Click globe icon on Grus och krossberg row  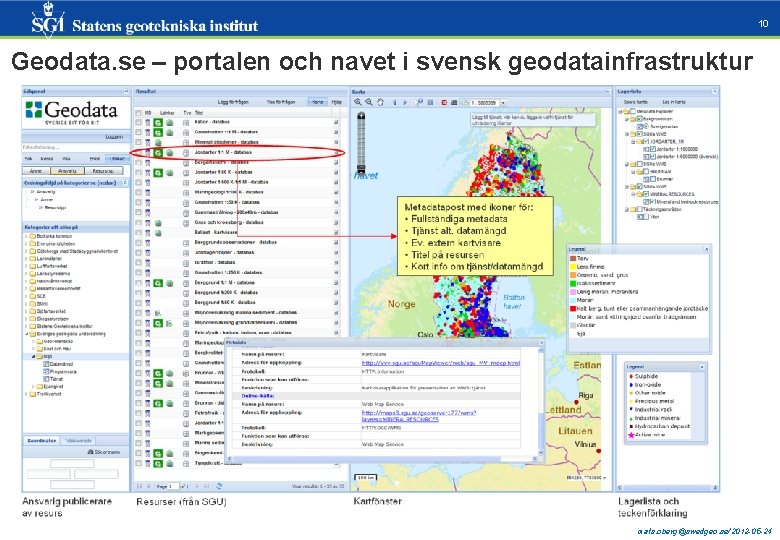click(x=158, y=223)
